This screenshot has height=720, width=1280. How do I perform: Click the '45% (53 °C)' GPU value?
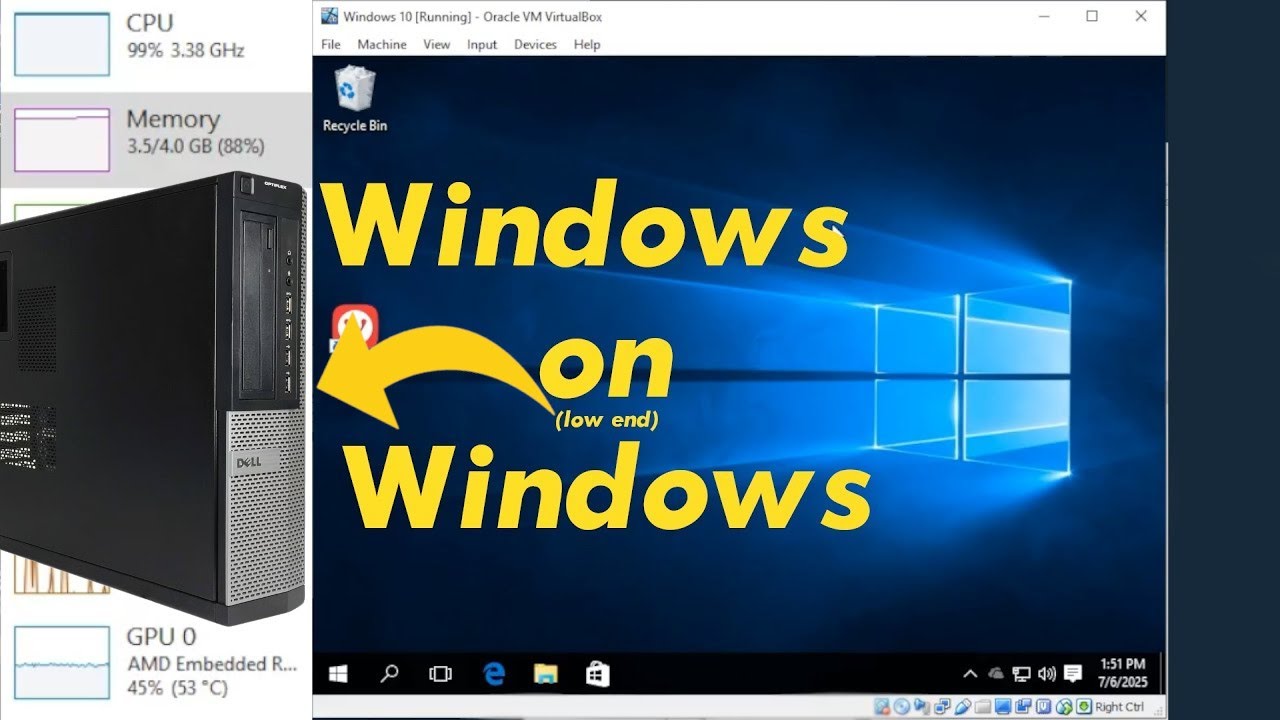click(177, 688)
